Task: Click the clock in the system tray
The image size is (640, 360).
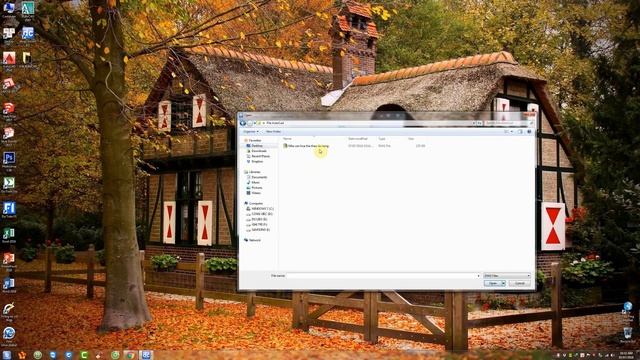Action: pyautogui.click(x=627, y=355)
